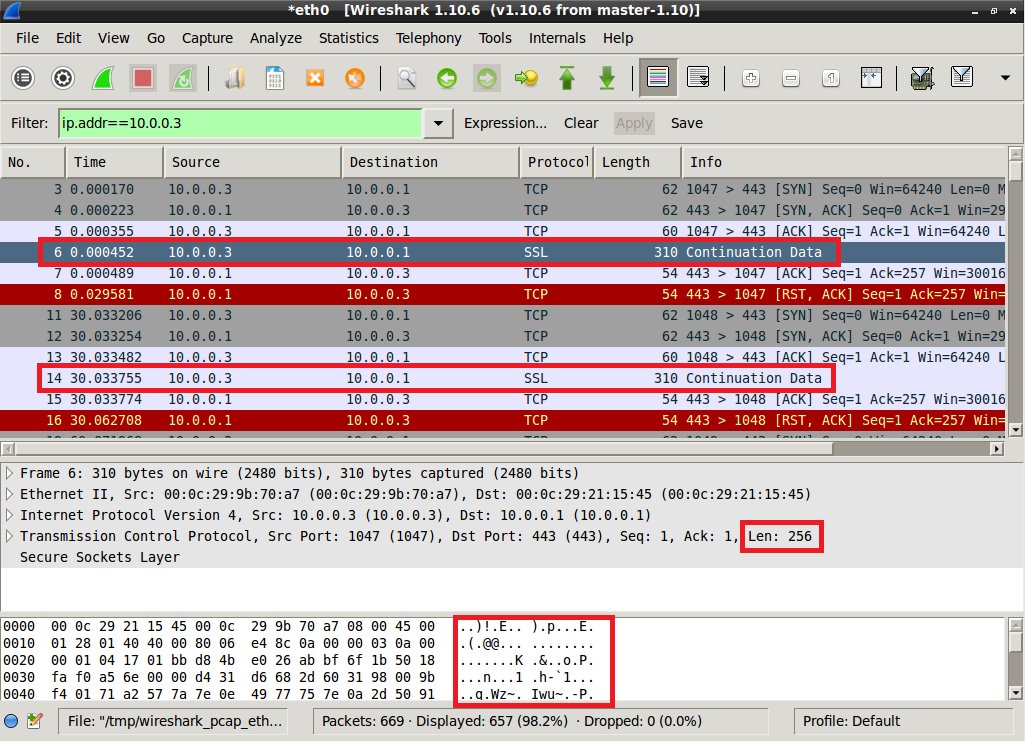Go to packet number icon

527,78
